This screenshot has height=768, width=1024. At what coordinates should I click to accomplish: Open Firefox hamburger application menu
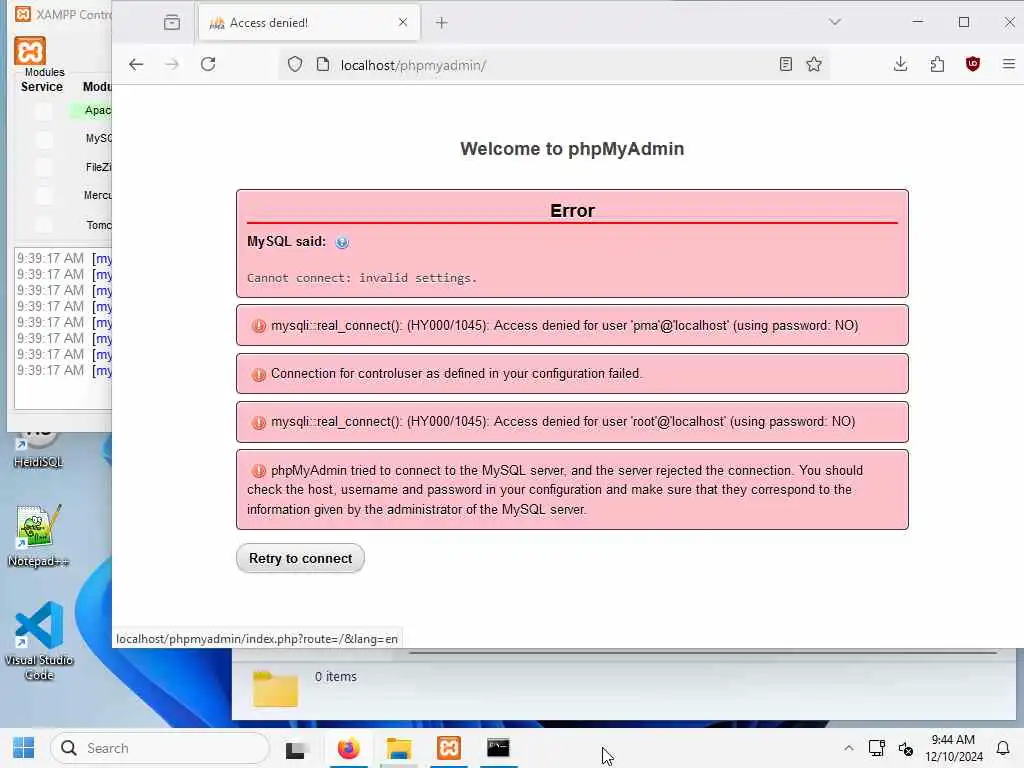pyautogui.click(x=1008, y=64)
